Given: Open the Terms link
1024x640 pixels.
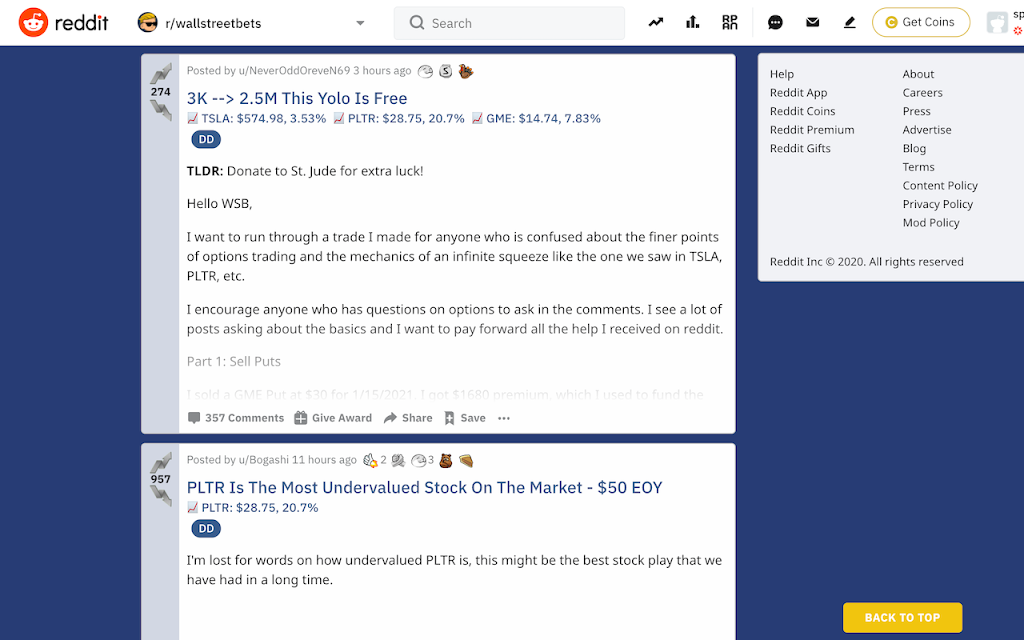Looking at the screenshot, I should coord(918,167).
